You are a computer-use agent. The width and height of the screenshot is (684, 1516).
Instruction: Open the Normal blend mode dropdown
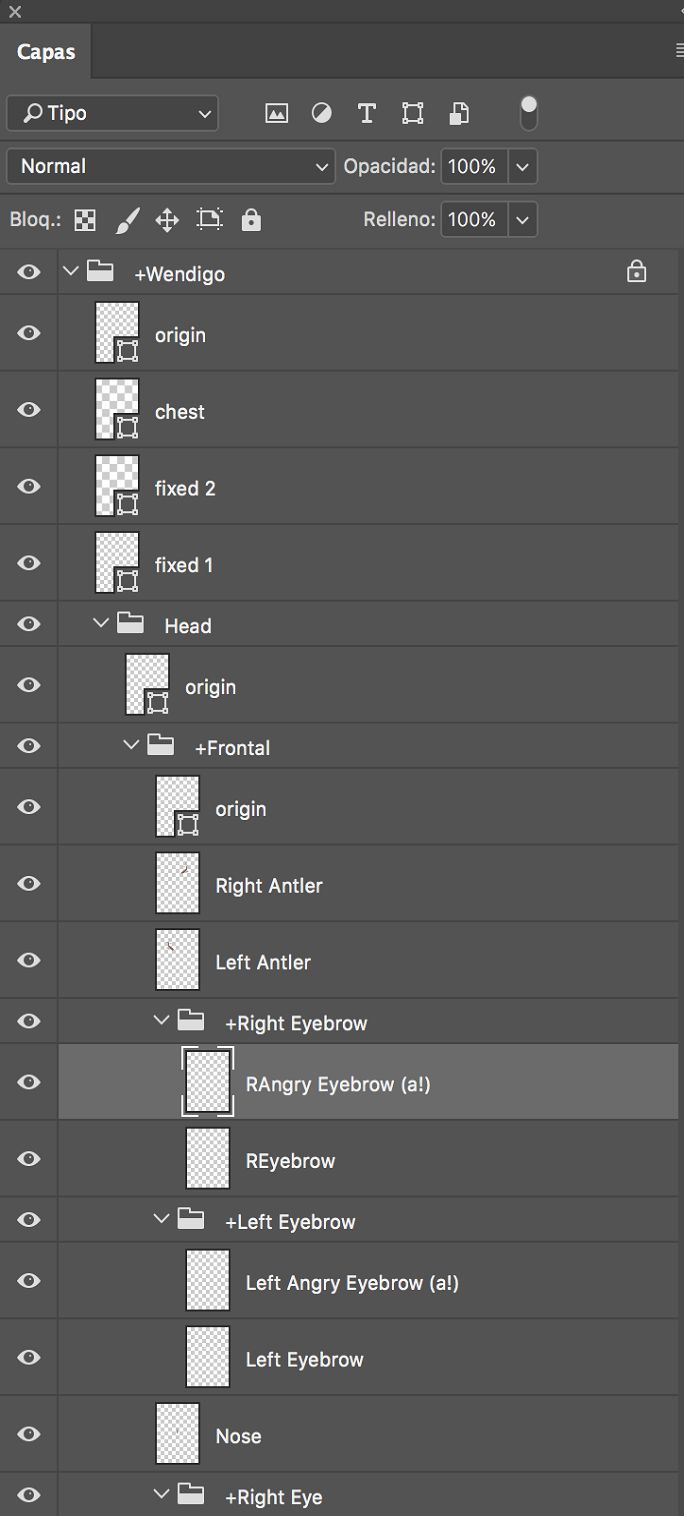pos(171,166)
